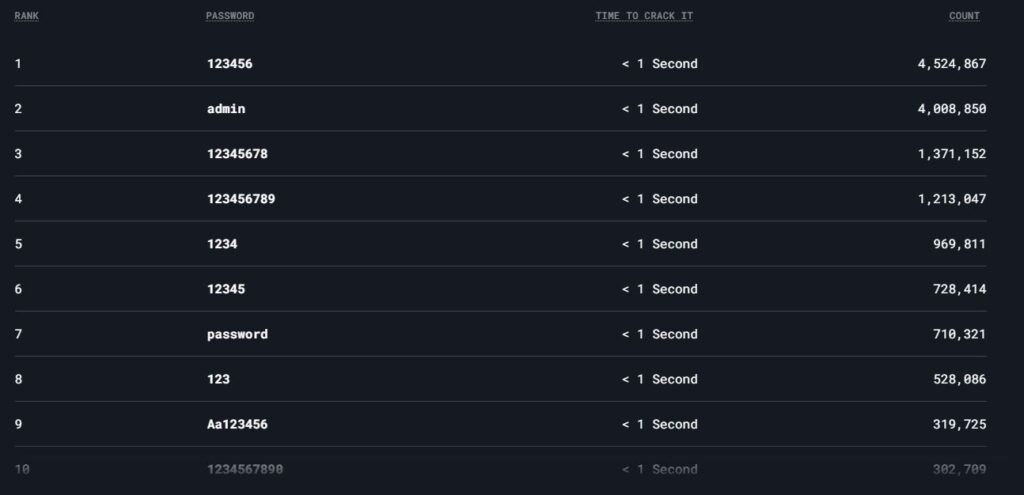The width and height of the screenshot is (1024, 495).
Task: Click the count value 710,321
Action: pos(959,334)
